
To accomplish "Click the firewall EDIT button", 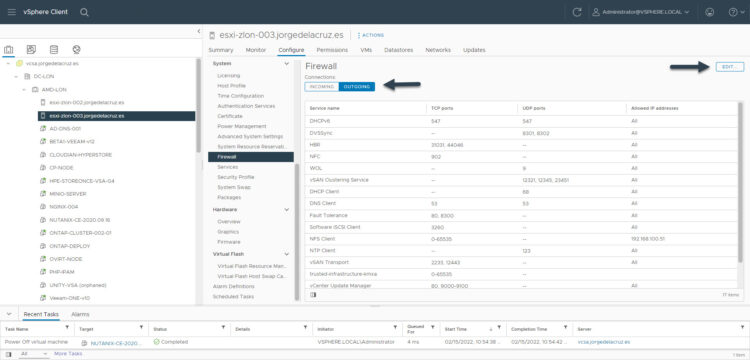I will coord(730,67).
